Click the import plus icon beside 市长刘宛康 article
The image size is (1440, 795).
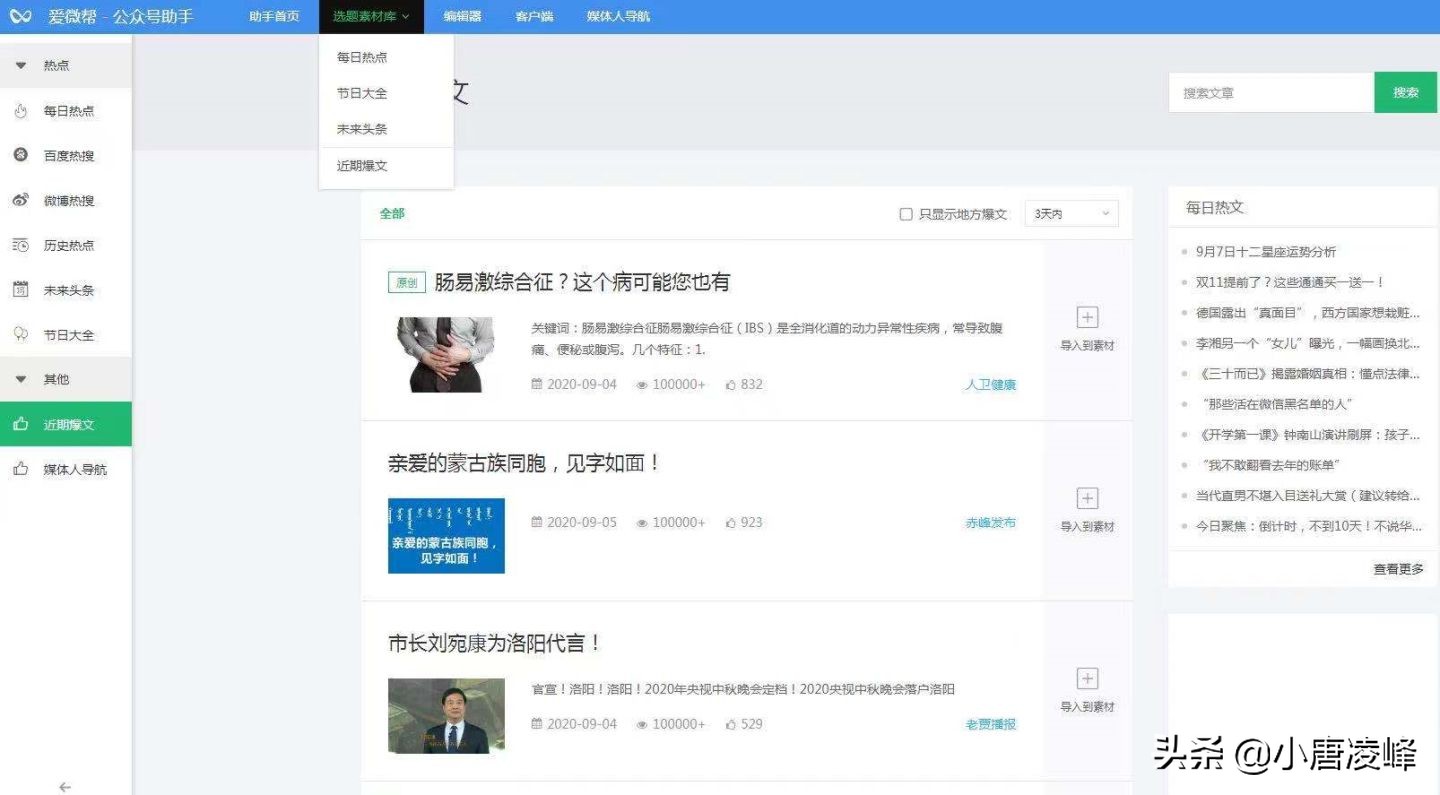point(1086,678)
